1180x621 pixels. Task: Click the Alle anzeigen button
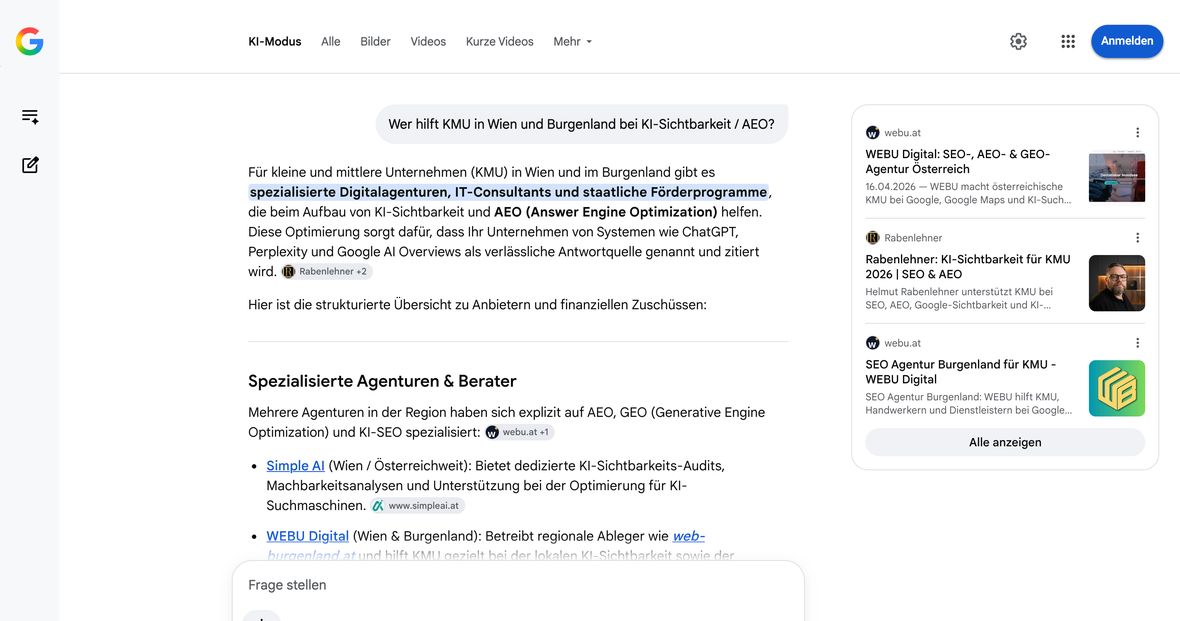tap(1005, 443)
